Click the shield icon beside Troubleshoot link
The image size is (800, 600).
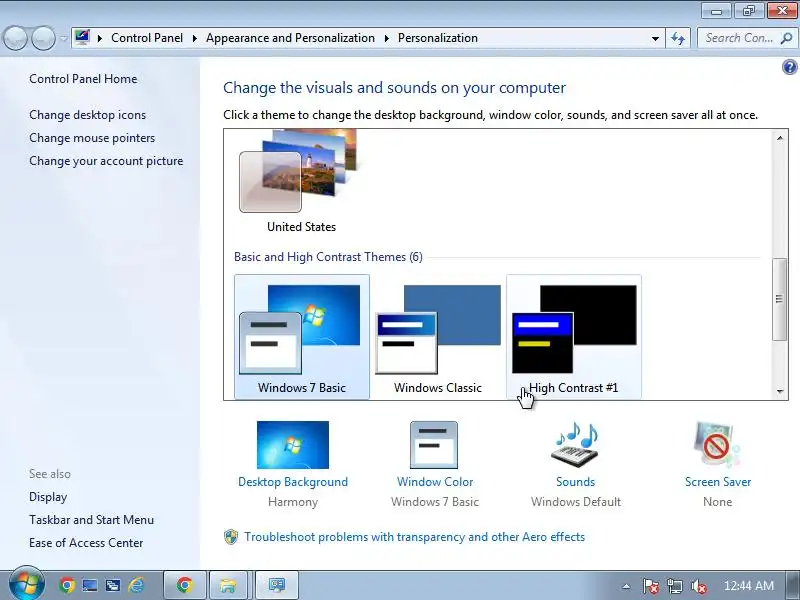tap(231, 537)
